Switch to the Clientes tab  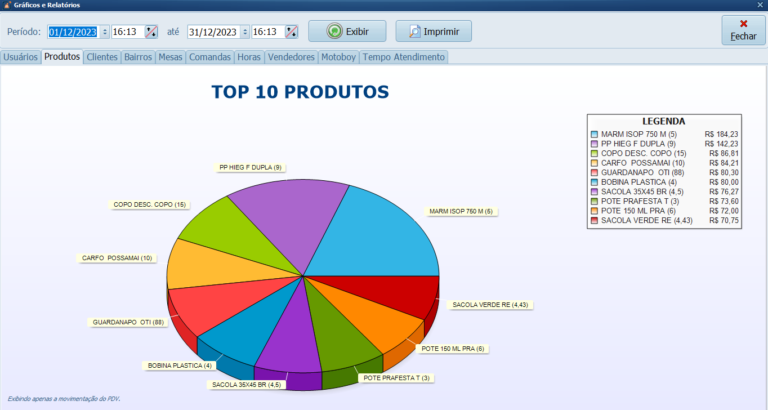point(102,57)
